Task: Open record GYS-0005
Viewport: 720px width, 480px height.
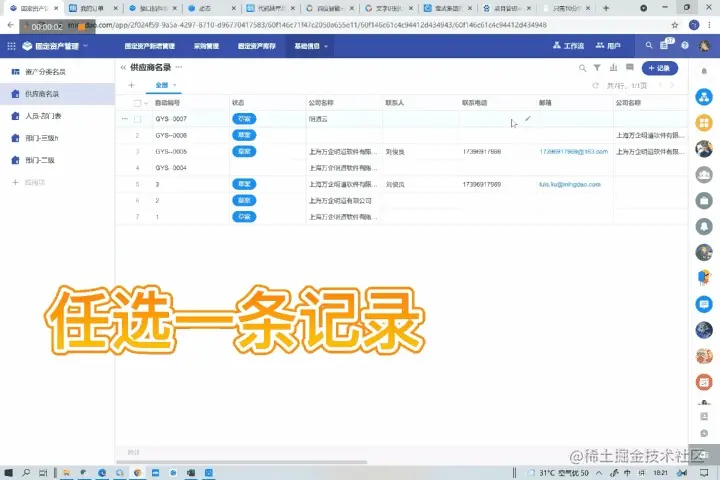Action: (171, 152)
